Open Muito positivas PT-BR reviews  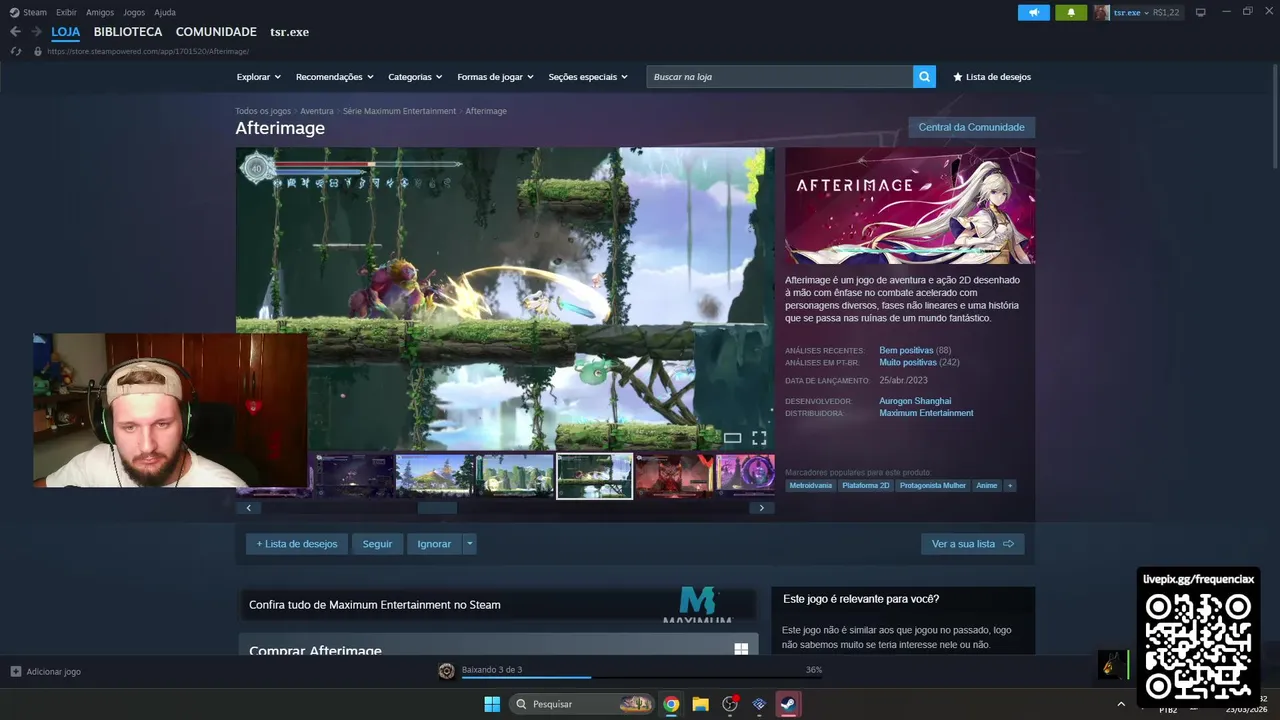point(908,362)
